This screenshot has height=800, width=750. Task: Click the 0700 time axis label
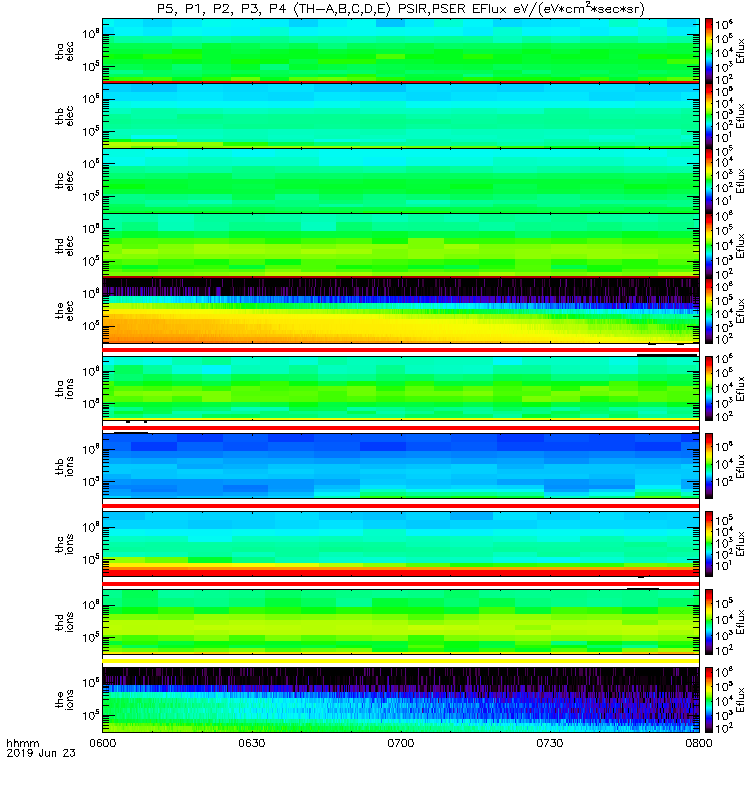401,743
